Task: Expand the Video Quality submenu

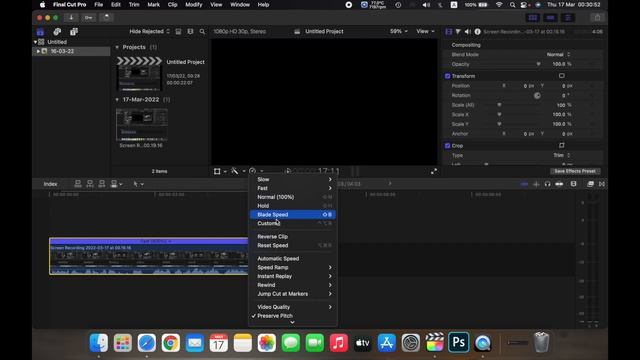Action: (293, 307)
